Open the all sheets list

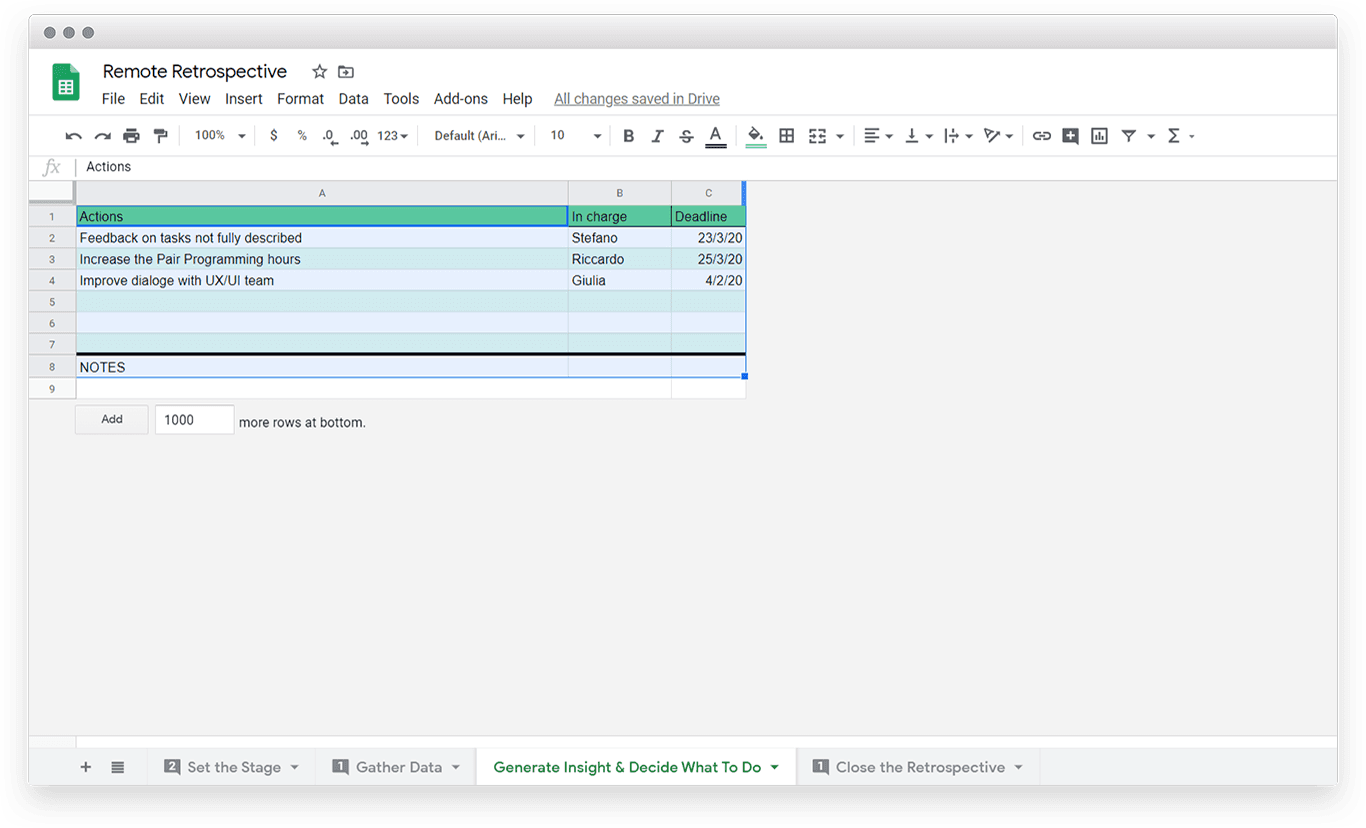(118, 767)
